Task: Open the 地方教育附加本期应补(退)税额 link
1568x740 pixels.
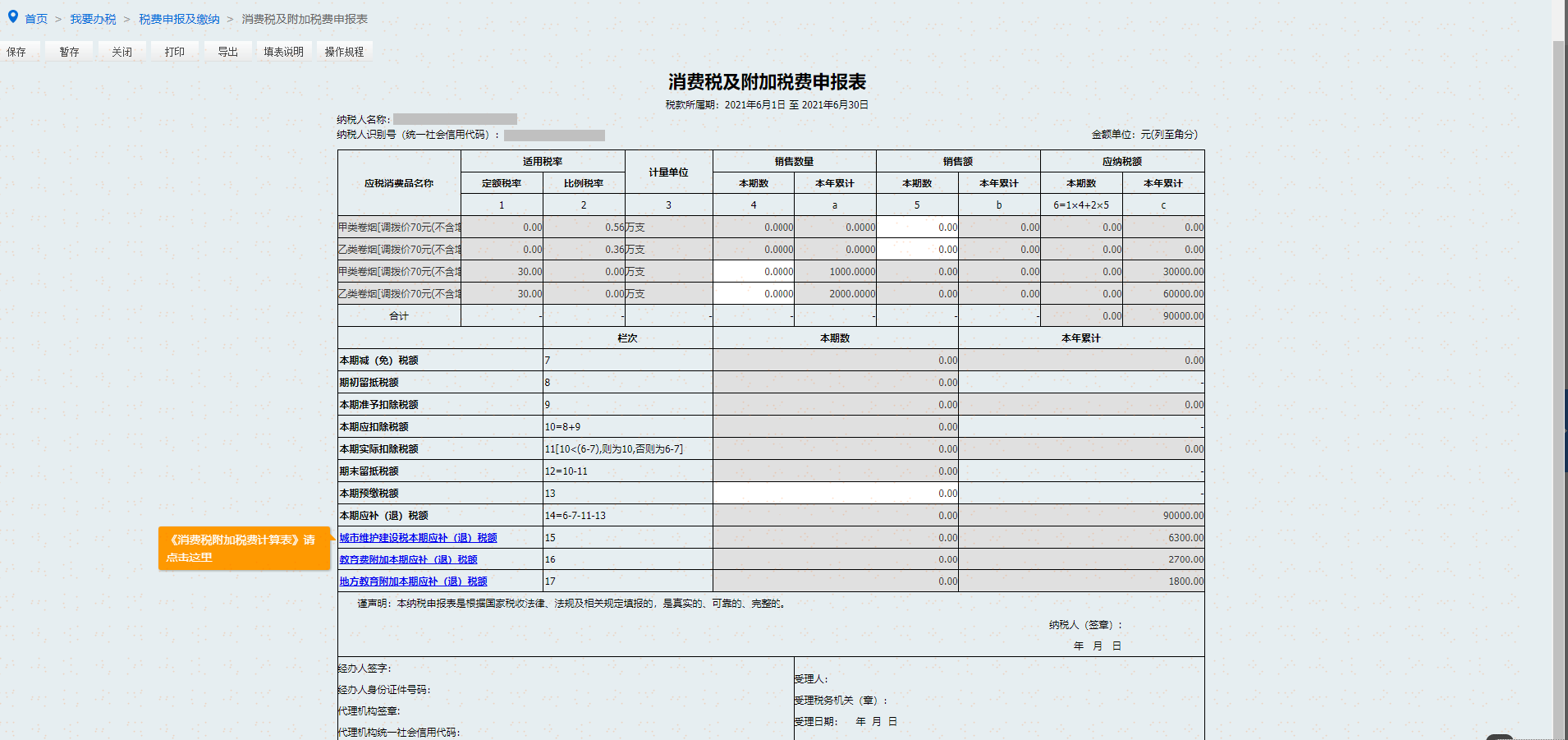Action: coord(413,581)
